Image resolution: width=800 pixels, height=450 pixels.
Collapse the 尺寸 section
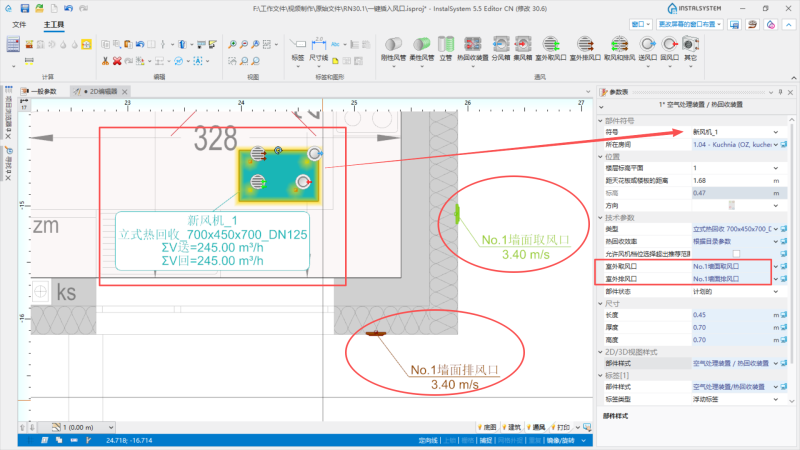[x=601, y=304]
